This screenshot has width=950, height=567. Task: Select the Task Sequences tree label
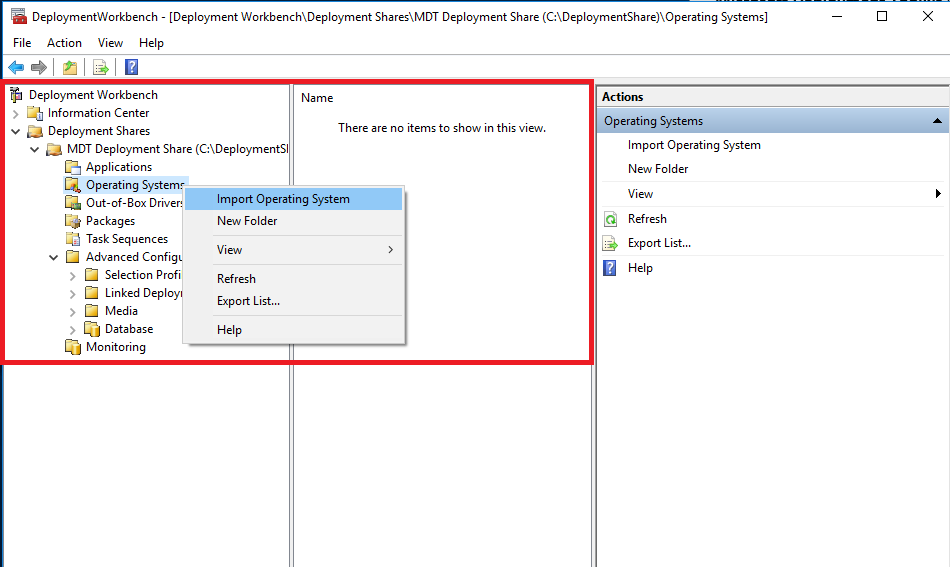[127, 239]
